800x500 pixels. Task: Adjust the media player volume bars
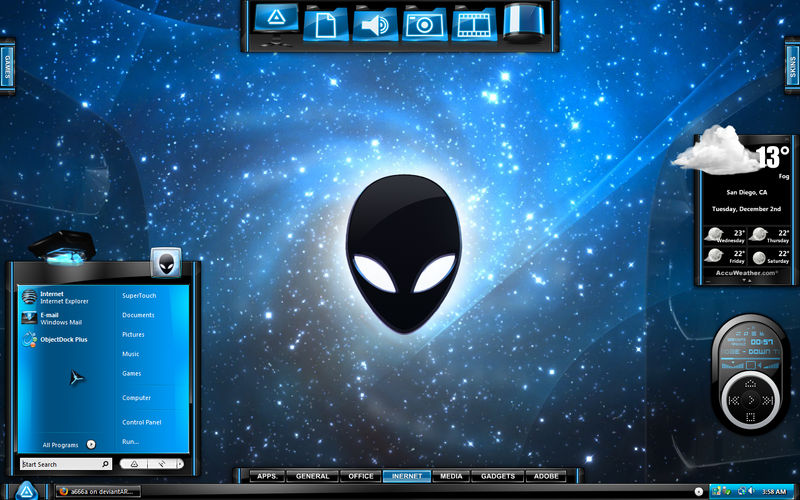tap(770, 365)
